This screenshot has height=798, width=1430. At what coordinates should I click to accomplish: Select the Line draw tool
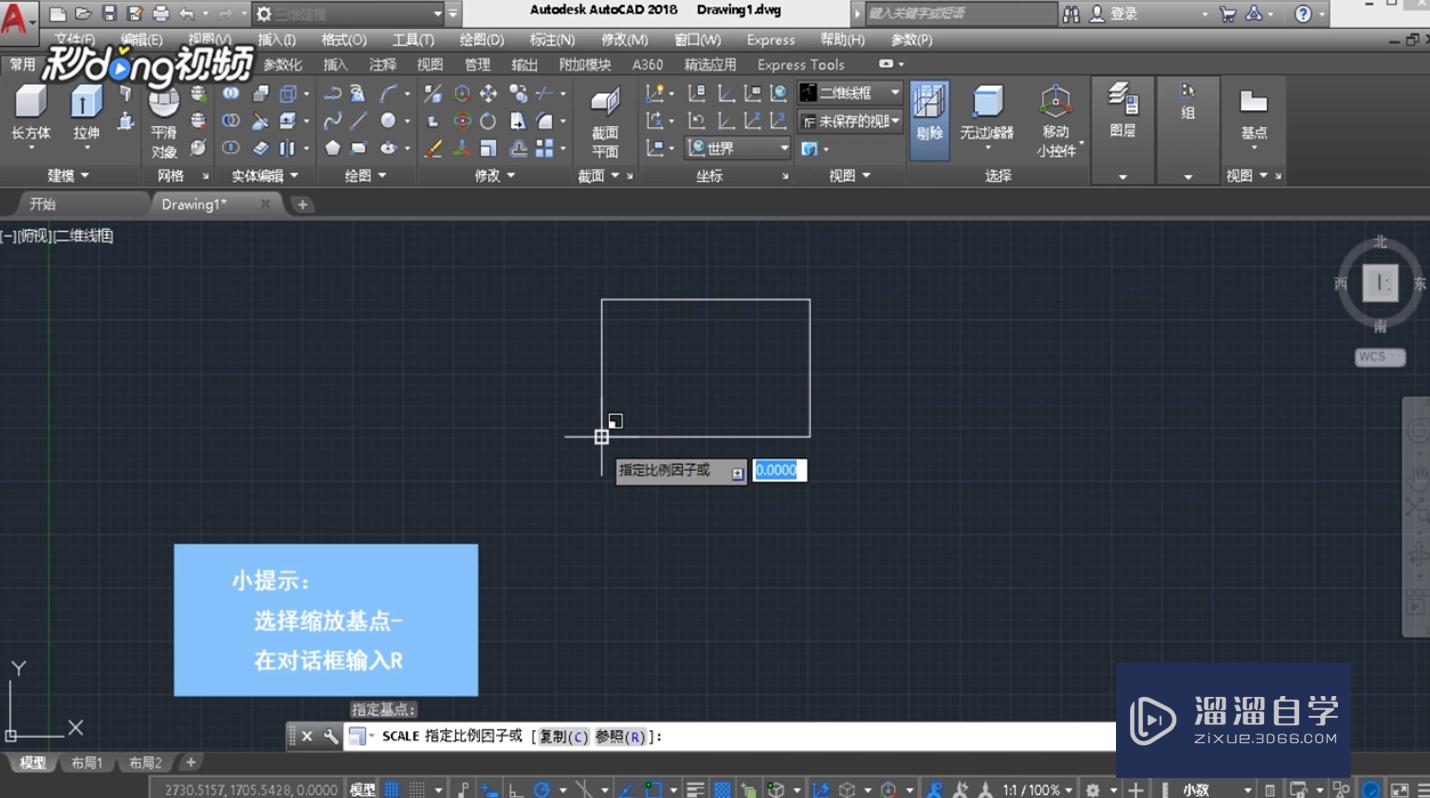click(x=359, y=121)
